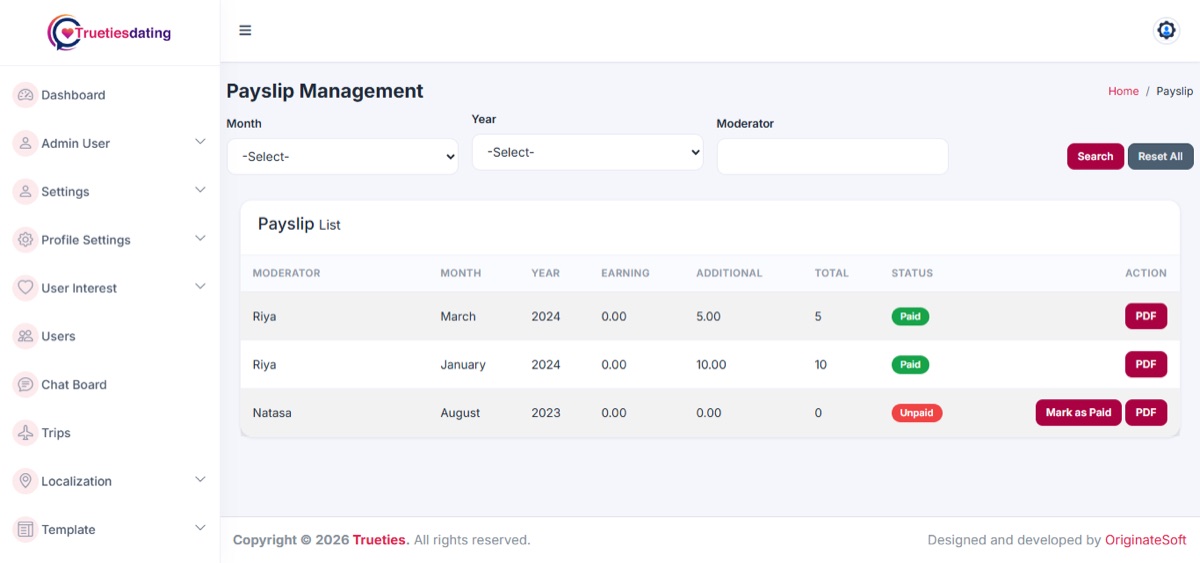The height and width of the screenshot is (563, 1200).
Task: Download PDF for Riya January payslip
Action: click(1146, 364)
